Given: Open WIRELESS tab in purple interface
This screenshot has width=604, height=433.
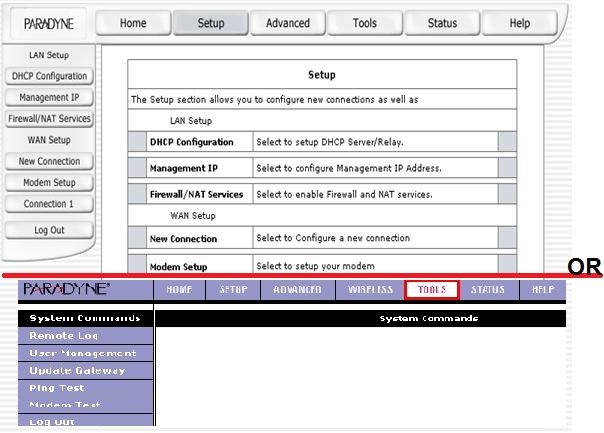Looking at the screenshot, I should pos(370,290).
